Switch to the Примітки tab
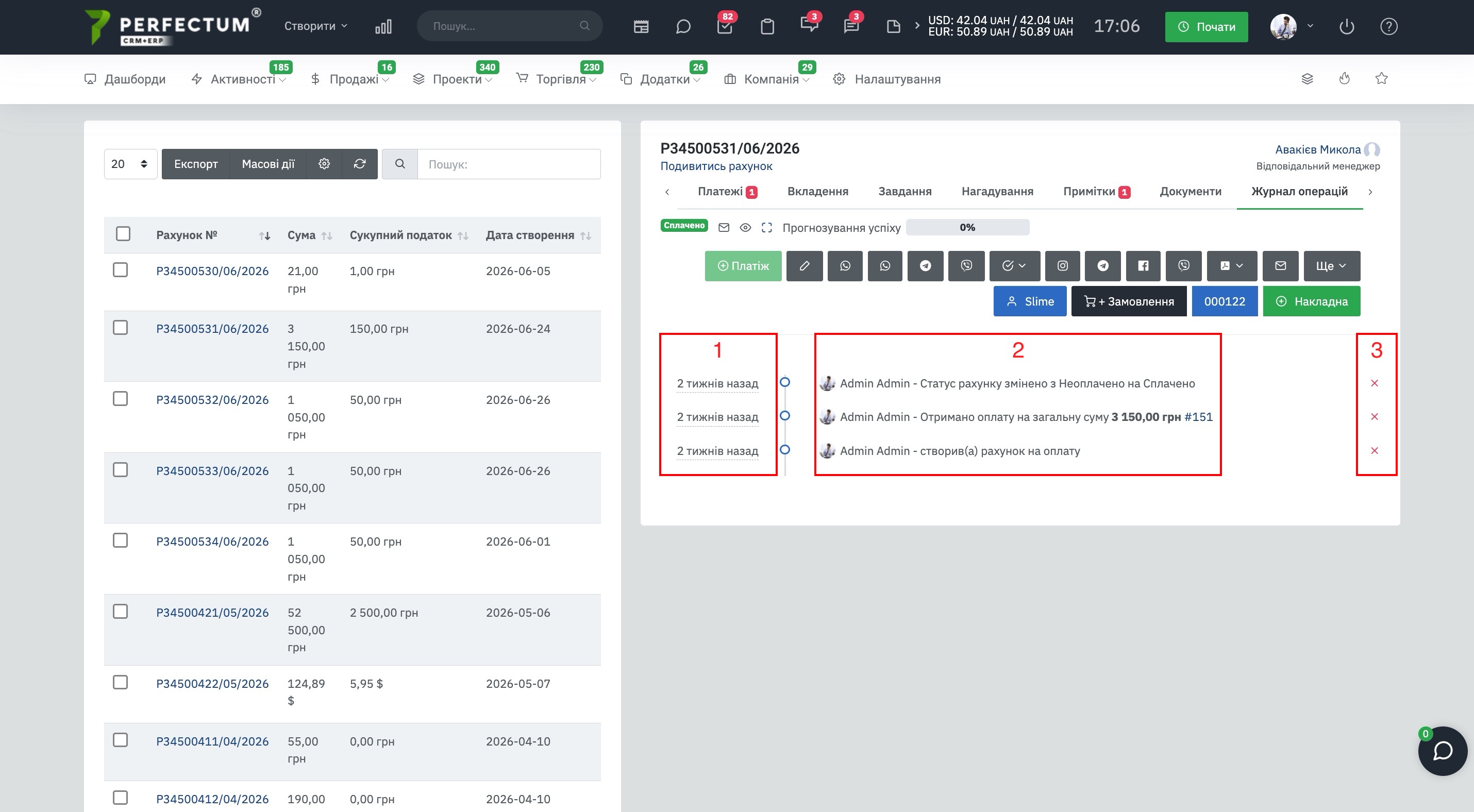 (x=1096, y=192)
